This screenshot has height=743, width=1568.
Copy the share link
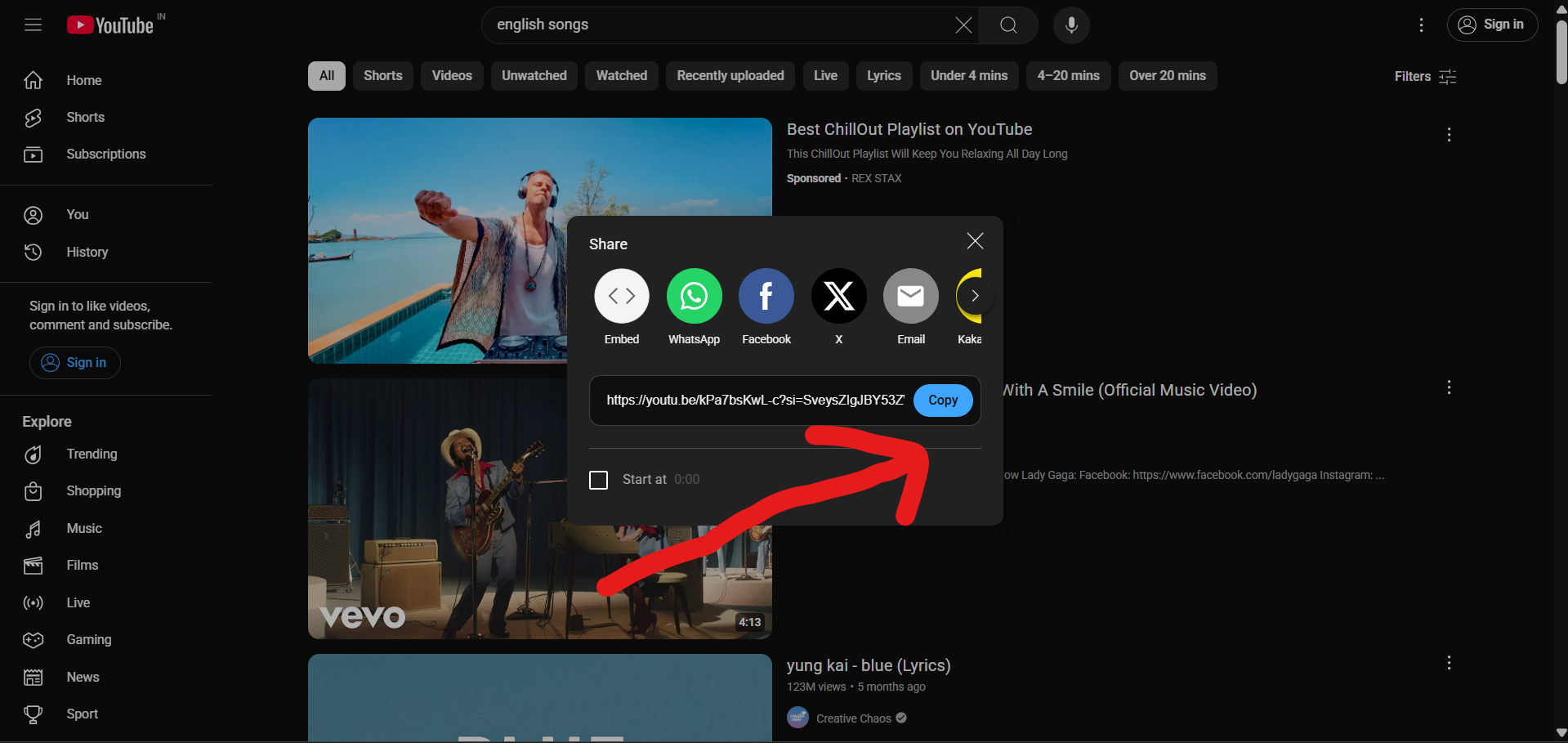[x=943, y=401]
